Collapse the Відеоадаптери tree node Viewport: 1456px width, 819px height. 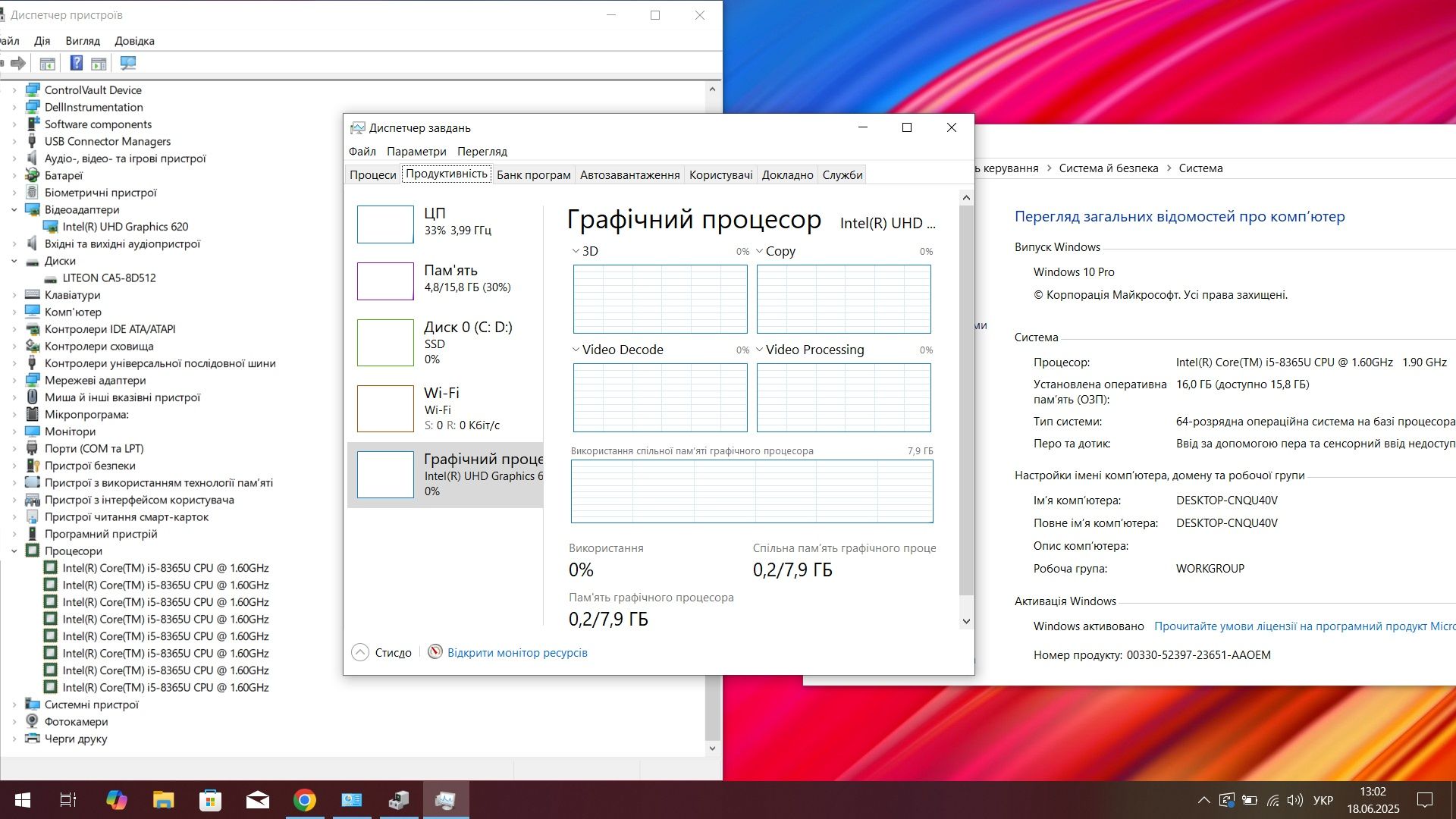(x=14, y=210)
